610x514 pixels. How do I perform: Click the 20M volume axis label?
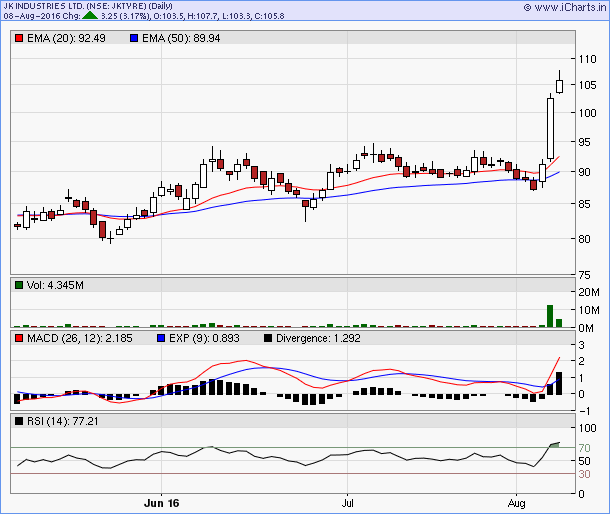click(589, 292)
